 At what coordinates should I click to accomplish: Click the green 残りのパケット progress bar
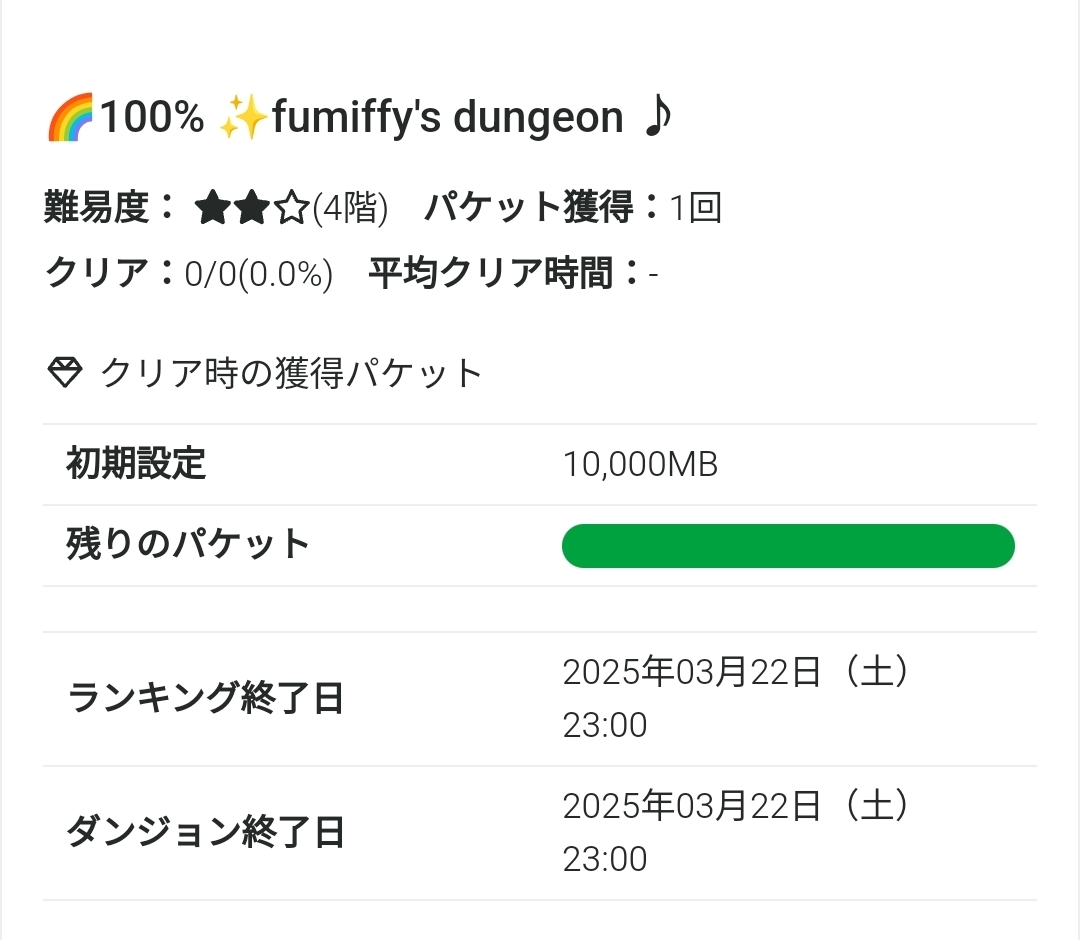pos(788,546)
